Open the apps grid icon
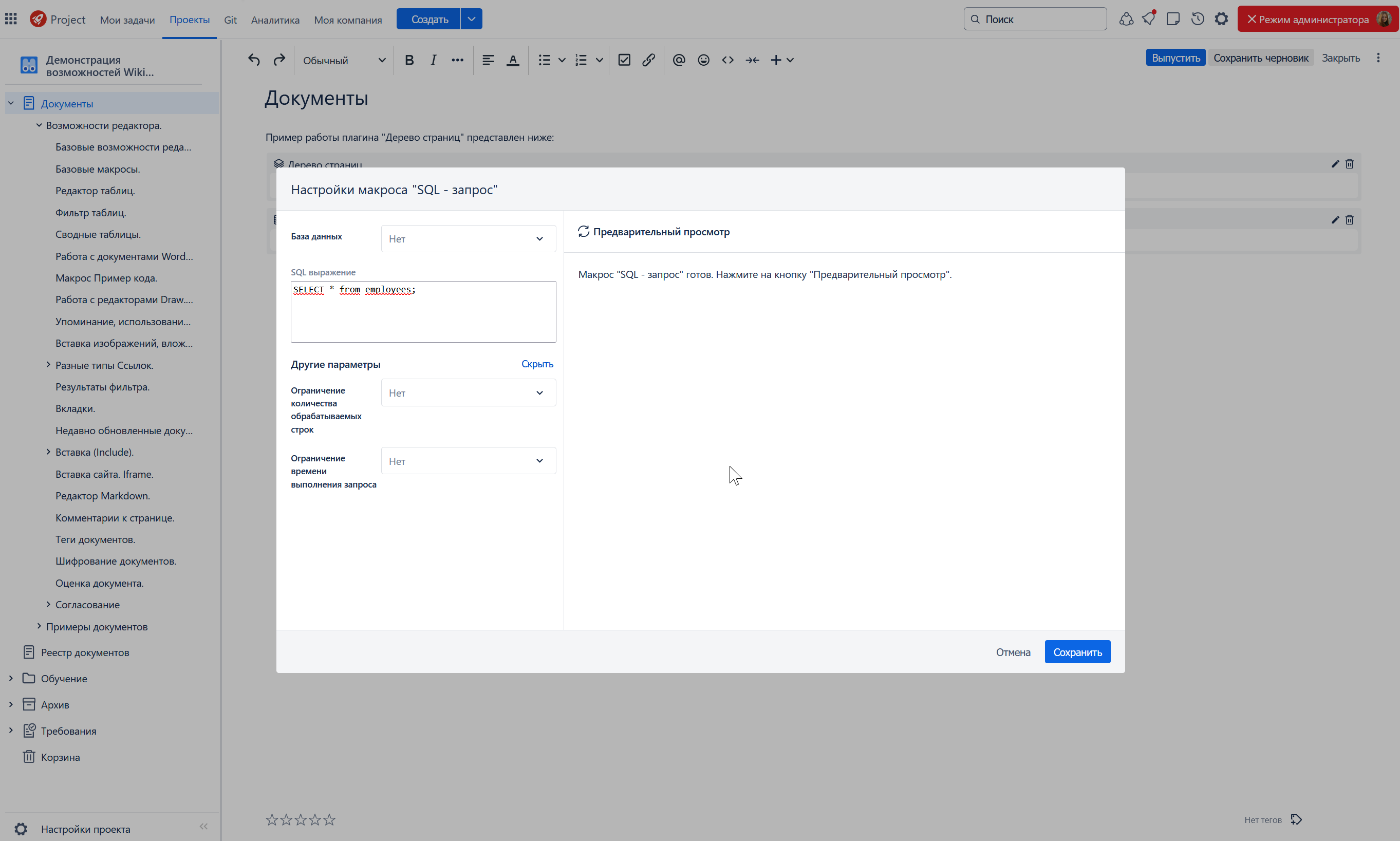The image size is (1400, 841). tap(11, 20)
